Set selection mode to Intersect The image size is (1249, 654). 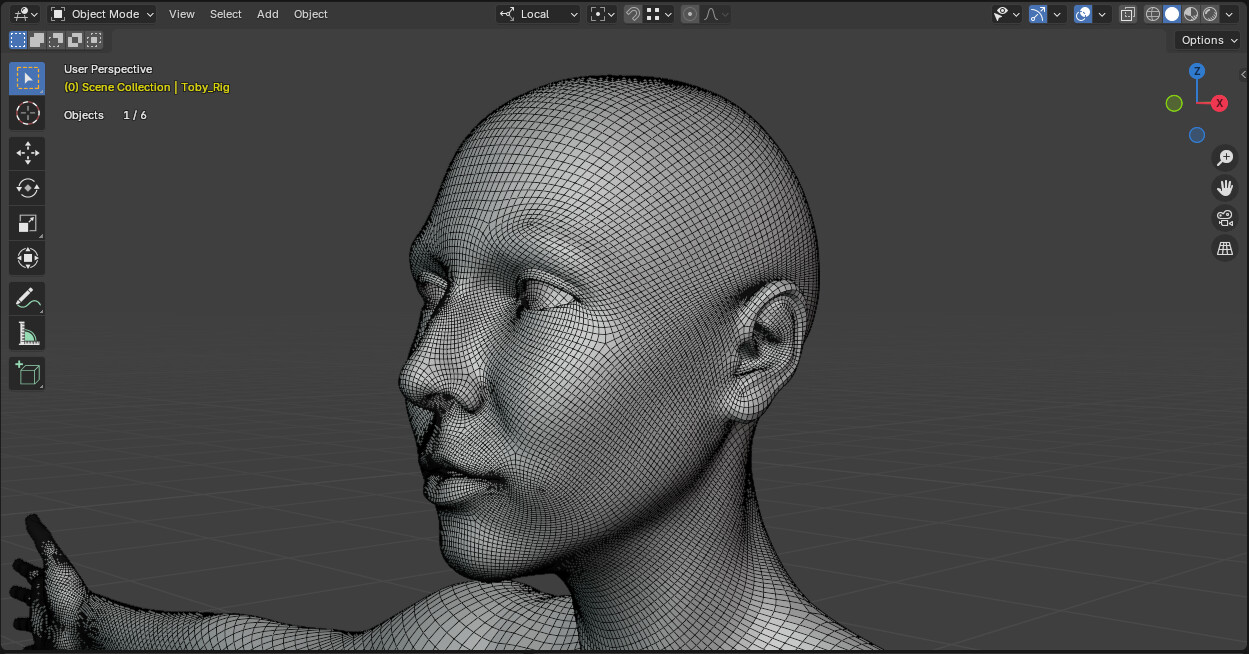[x=94, y=40]
